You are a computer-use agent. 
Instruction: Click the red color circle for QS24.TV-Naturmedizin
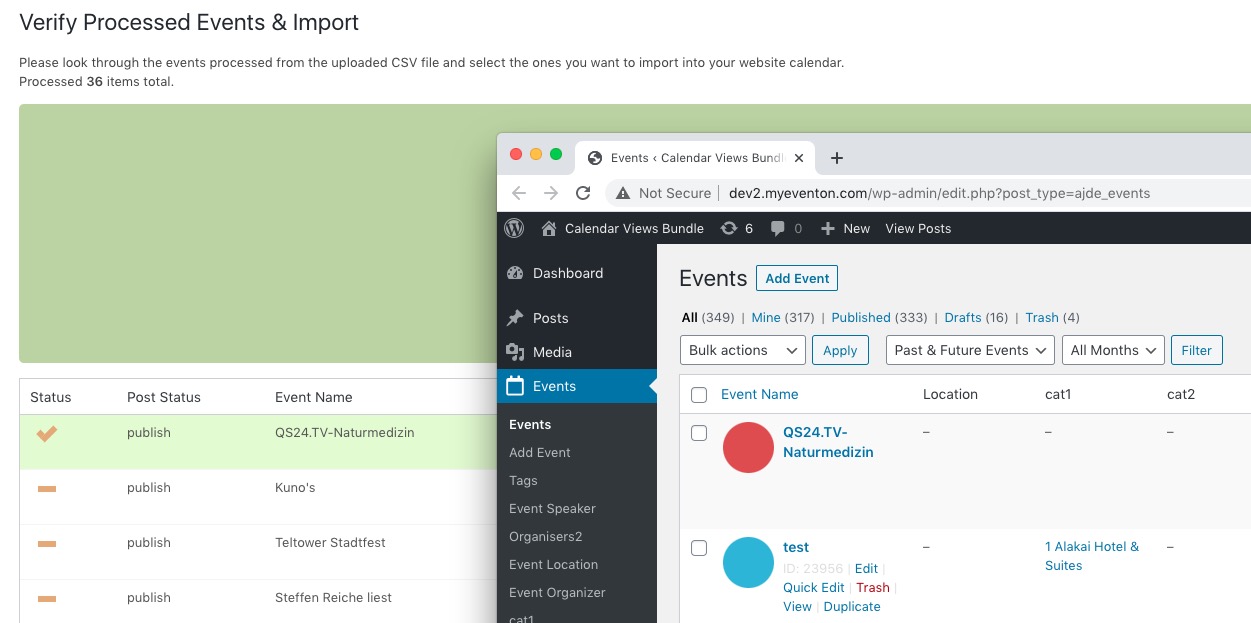click(748, 447)
